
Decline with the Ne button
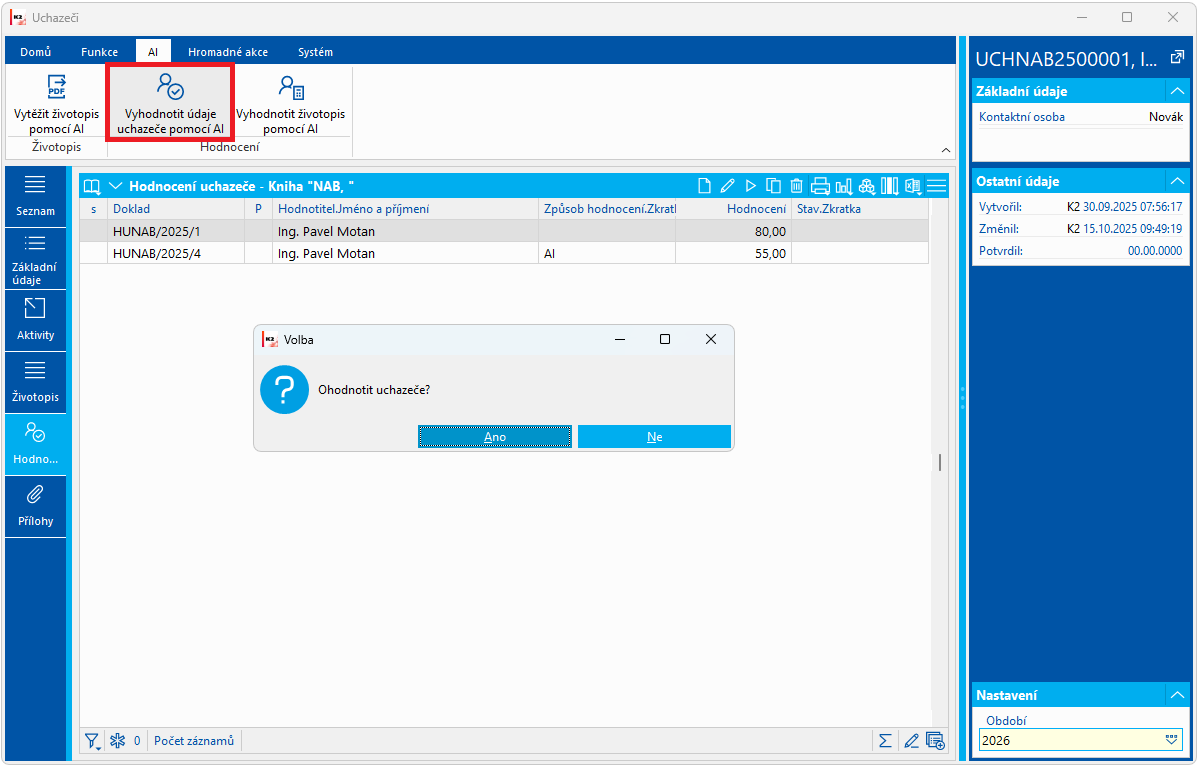click(x=655, y=437)
